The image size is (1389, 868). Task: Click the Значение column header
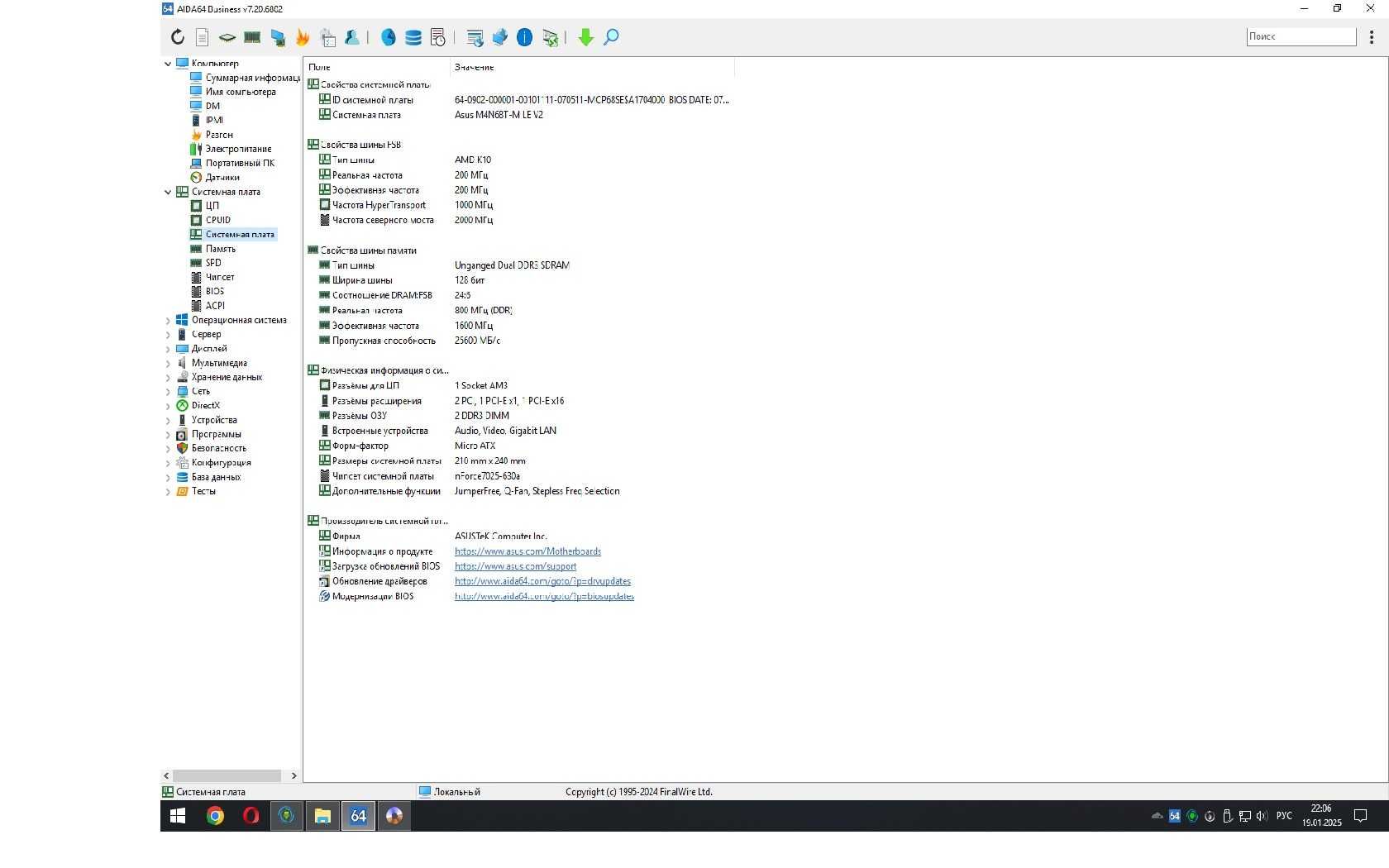click(592, 67)
